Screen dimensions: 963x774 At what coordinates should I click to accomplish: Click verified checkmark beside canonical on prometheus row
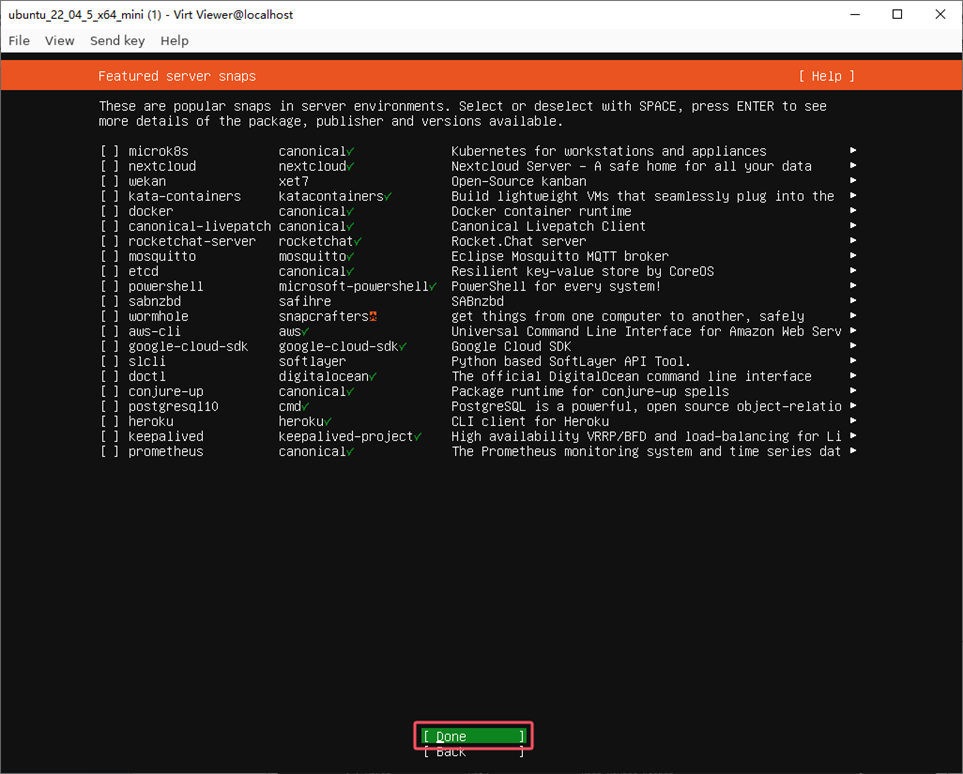click(350, 452)
